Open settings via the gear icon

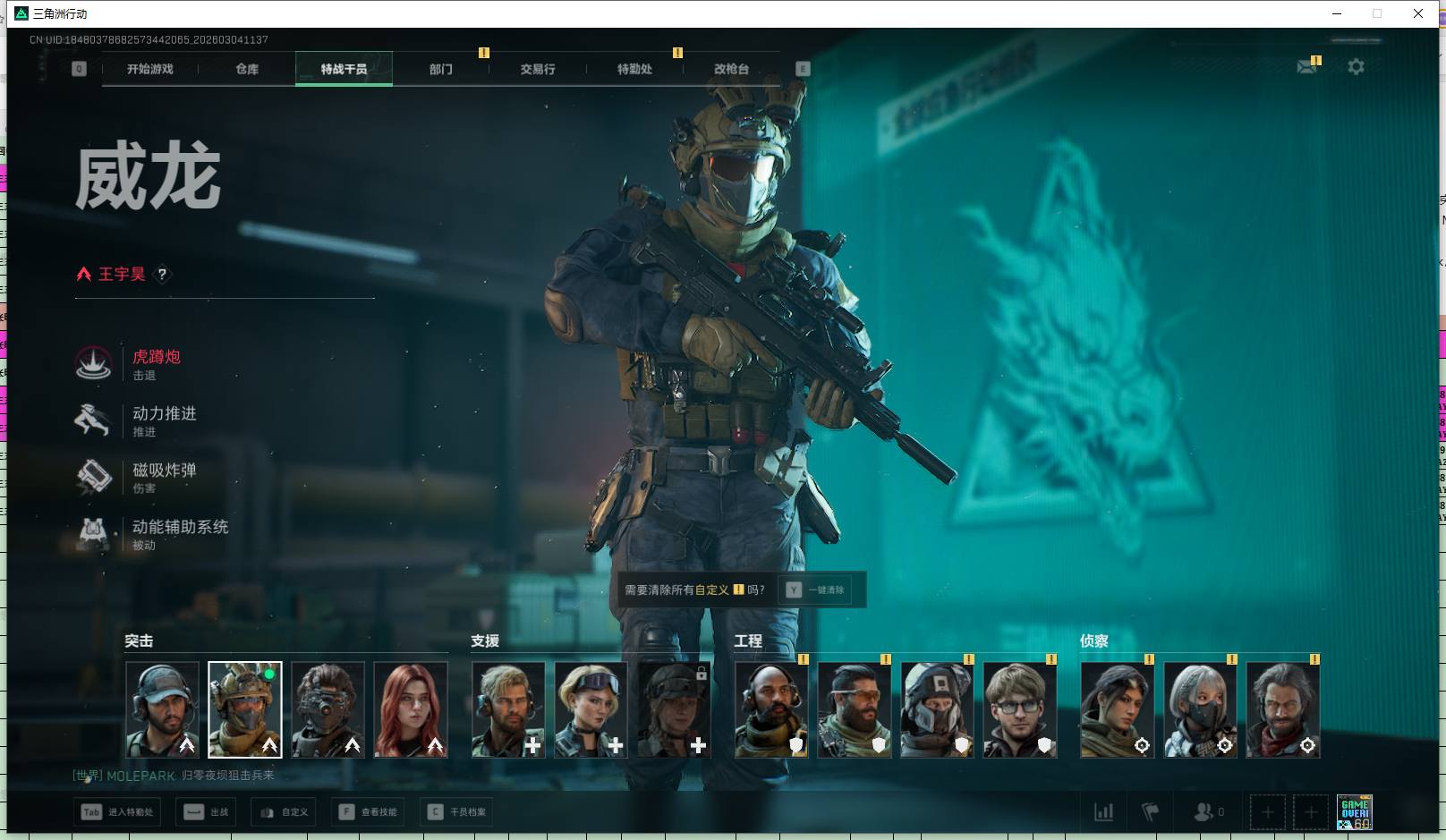(x=1356, y=67)
